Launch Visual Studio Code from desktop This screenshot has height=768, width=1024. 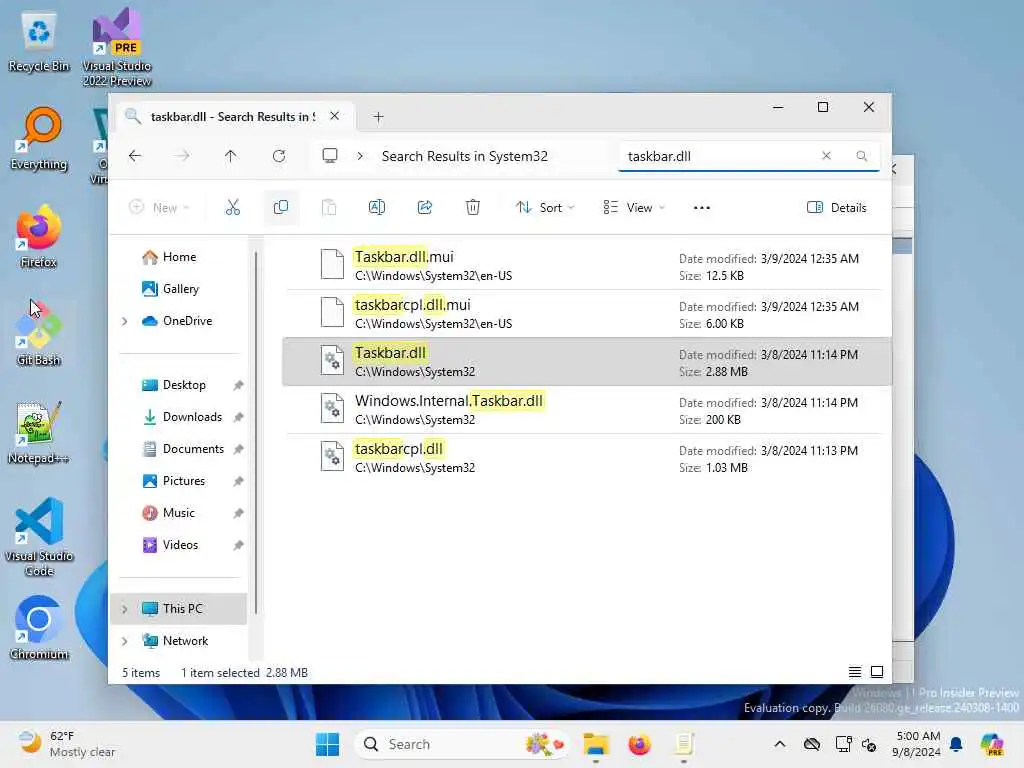coord(39,537)
